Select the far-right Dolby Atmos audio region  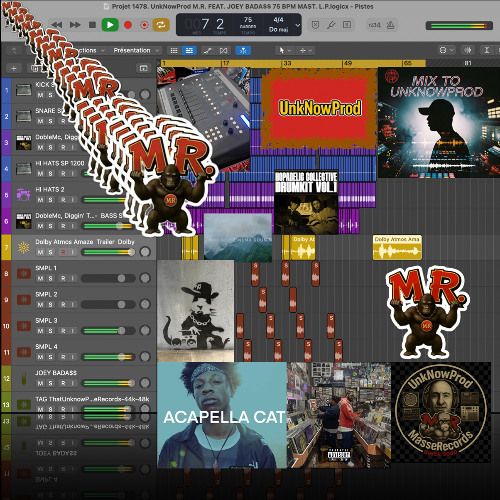[397, 247]
